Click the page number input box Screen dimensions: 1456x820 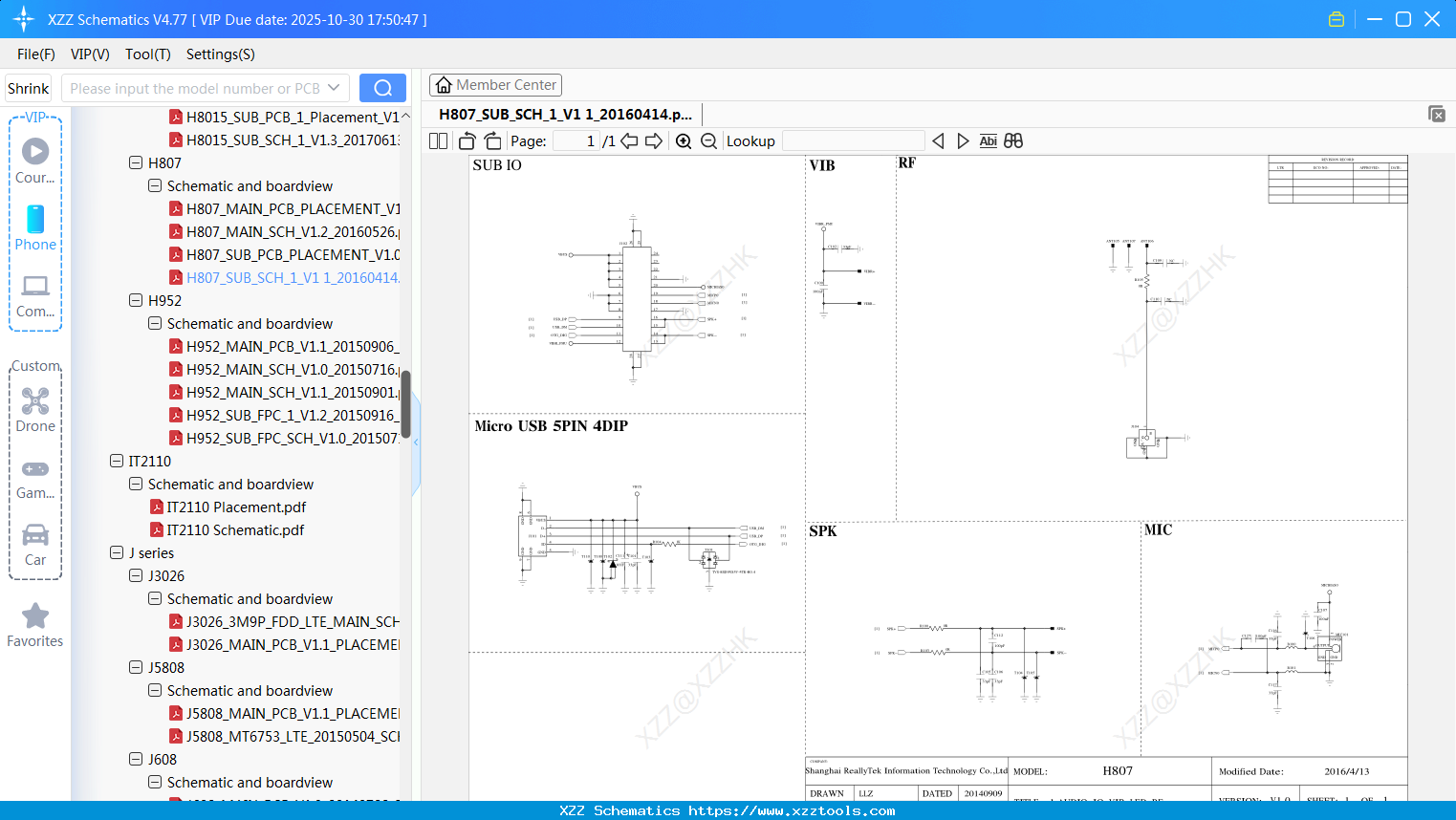[x=576, y=140]
